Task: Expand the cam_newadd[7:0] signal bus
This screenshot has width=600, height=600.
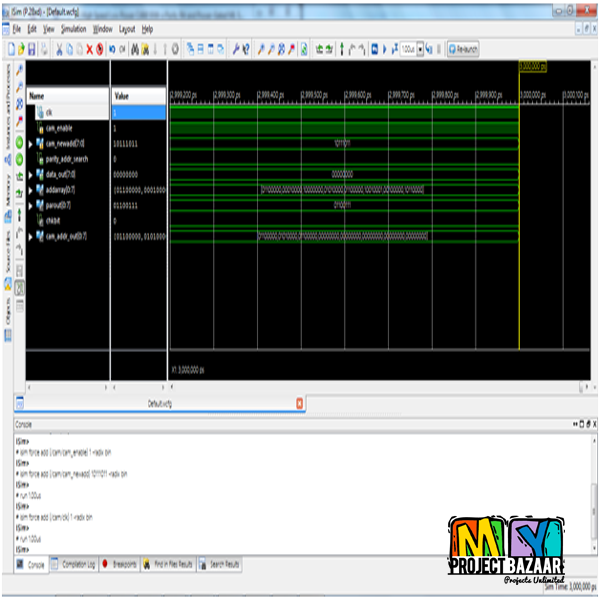Action: (31, 143)
